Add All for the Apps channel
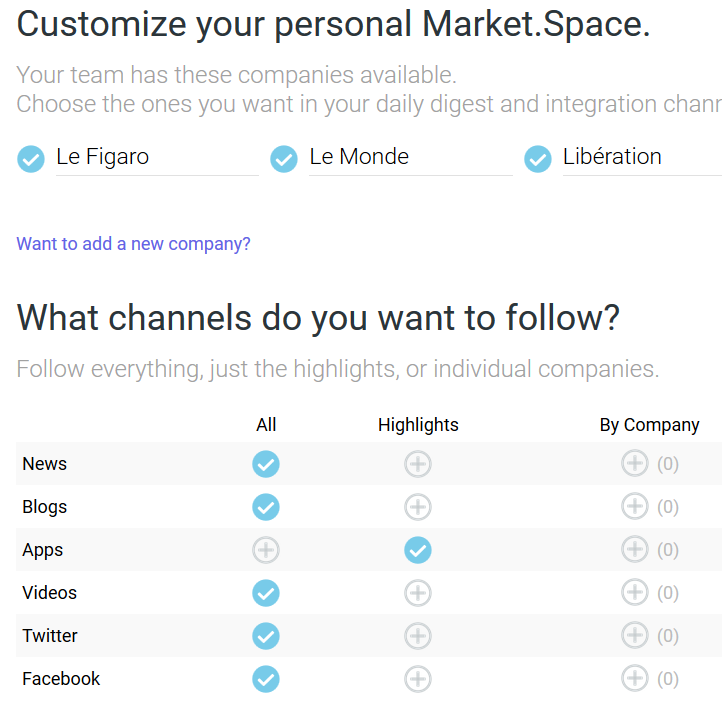The height and width of the screenshot is (718, 722). [266, 550]
